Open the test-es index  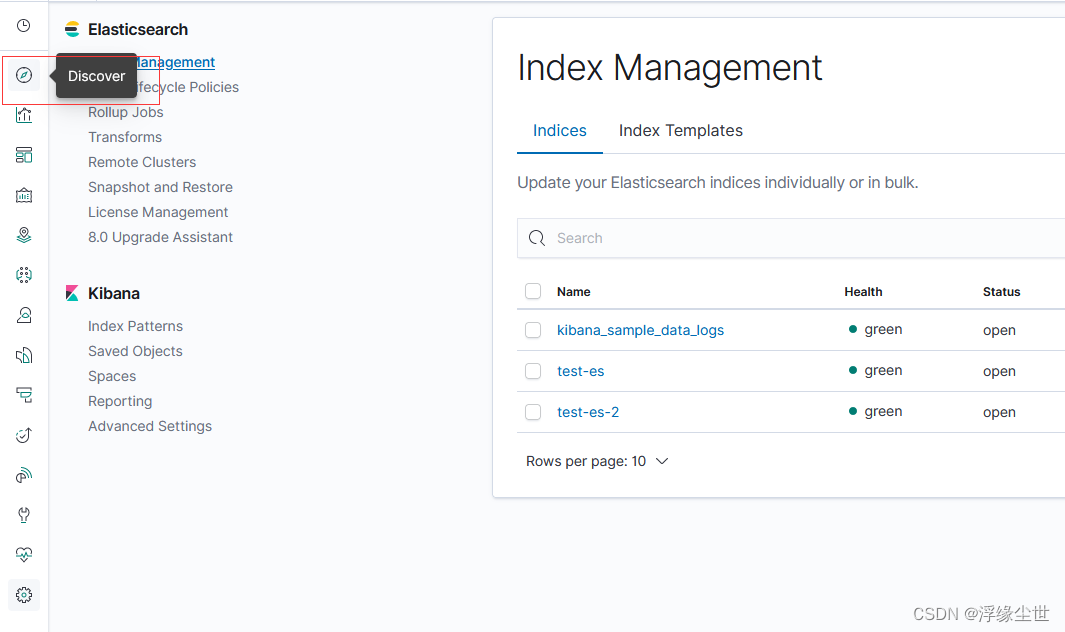pyautogui.click(x=581, y=371)
